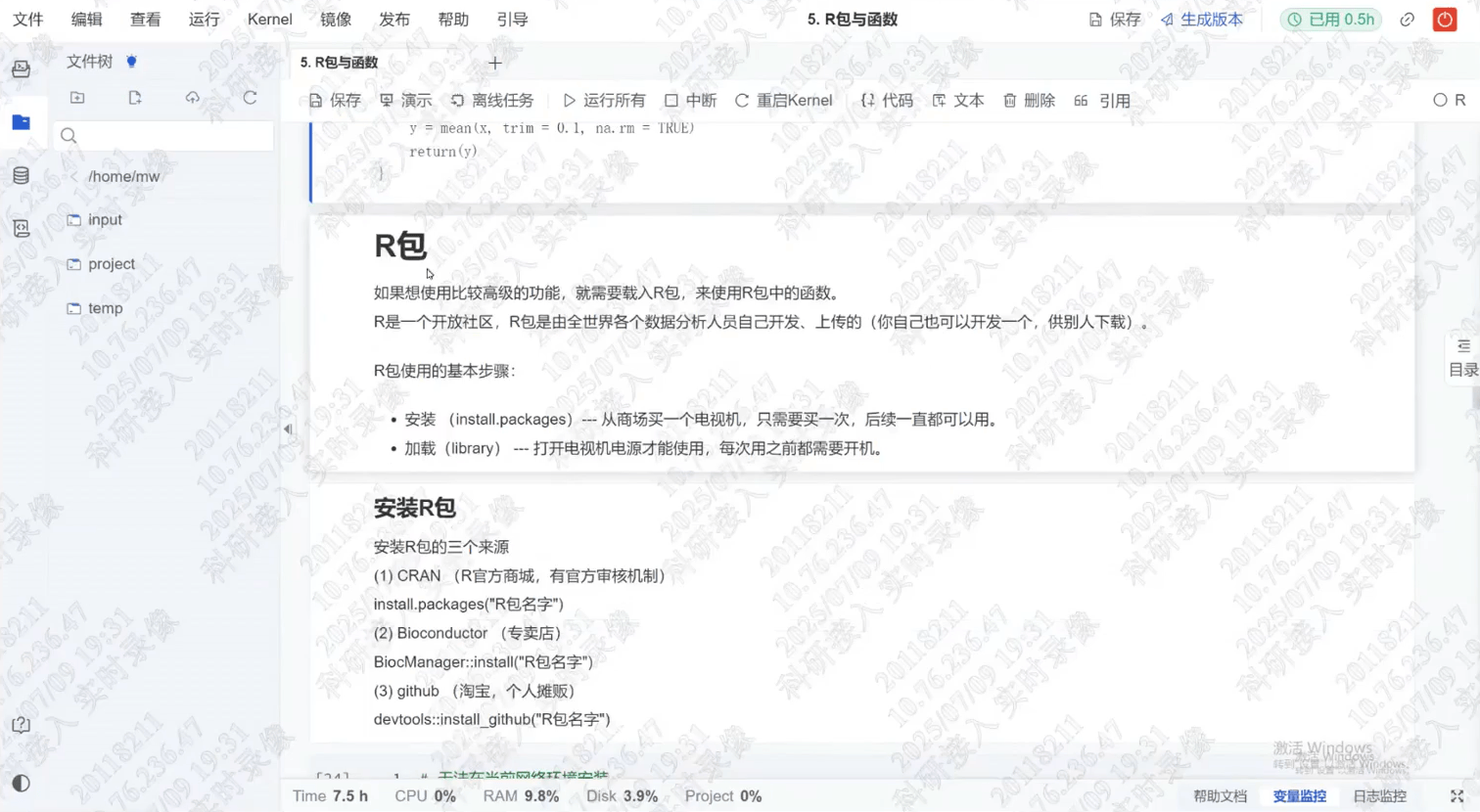Open the database panel in left sidebar
Screen dimensions: 1480x812
point(21,175)
